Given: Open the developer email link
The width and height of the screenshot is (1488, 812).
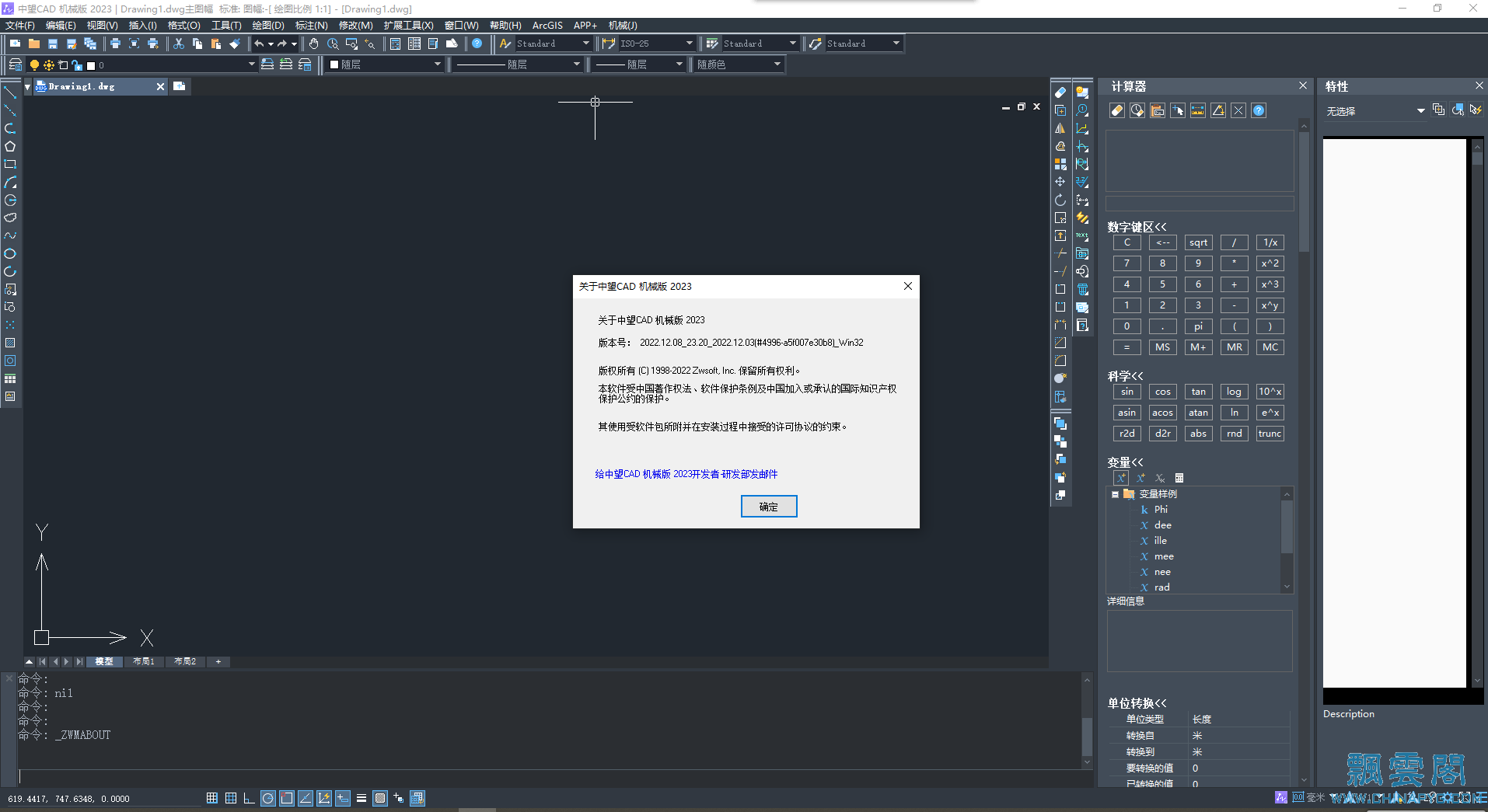Looking at the screenshot, I should point(686,474).
